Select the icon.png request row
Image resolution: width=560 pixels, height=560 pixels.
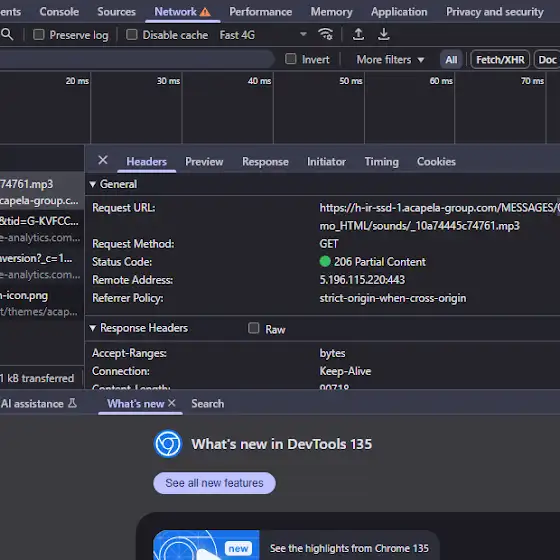42,303
